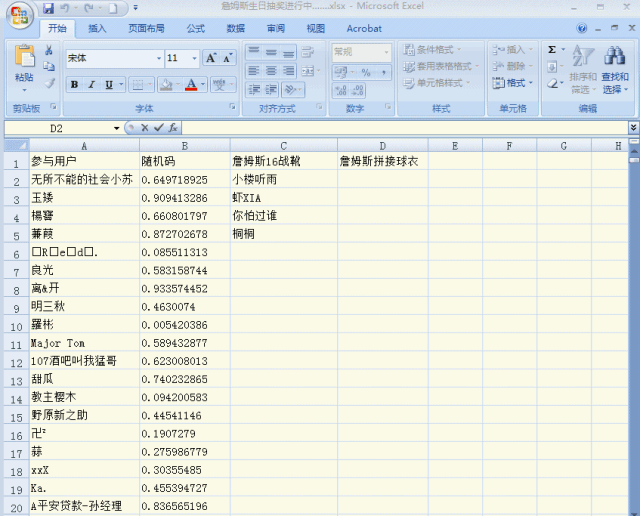Center text horizontally
This screenshot has height=516, width=640.
[271, 71]
